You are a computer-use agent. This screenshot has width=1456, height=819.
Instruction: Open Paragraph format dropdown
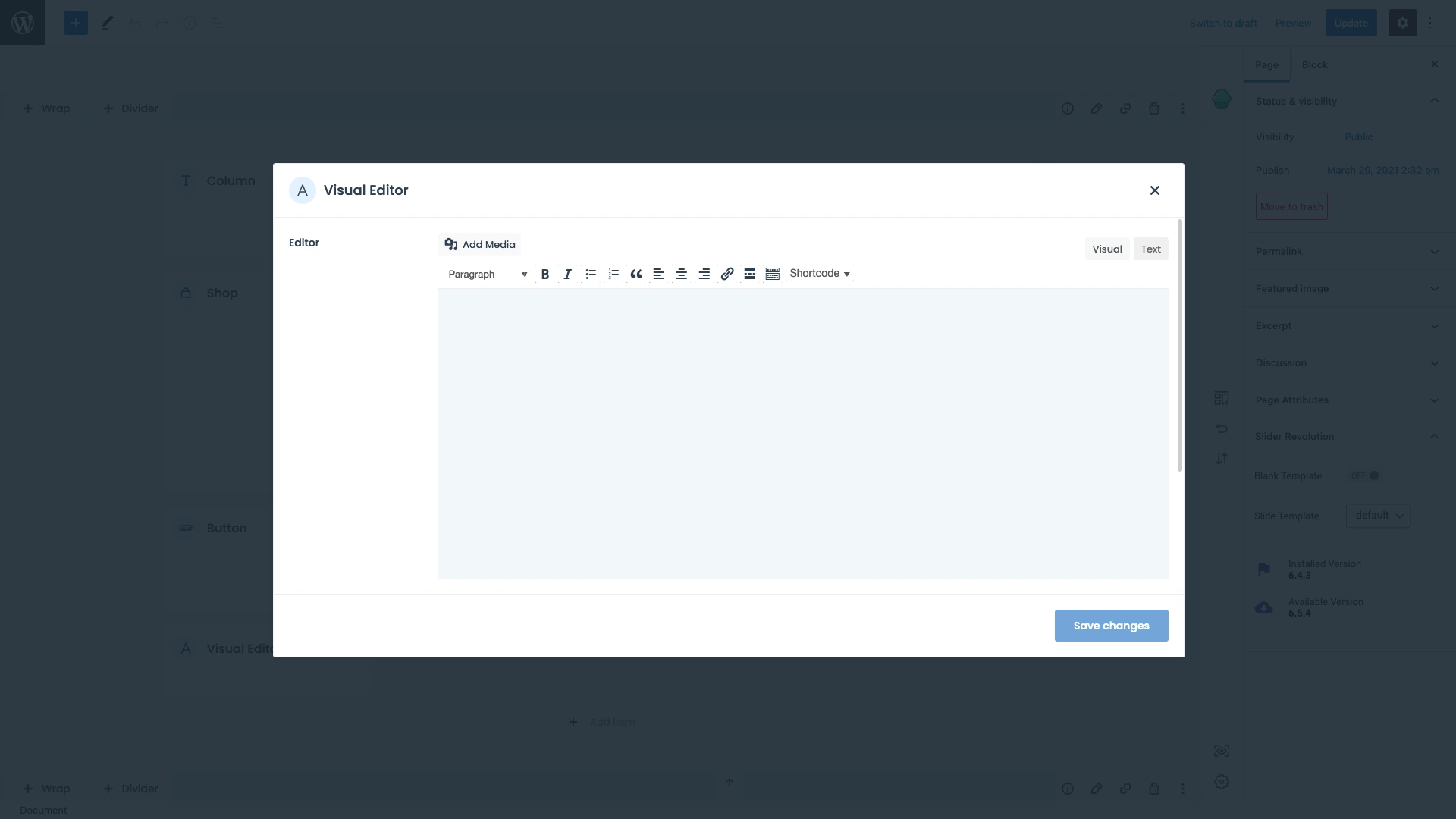point(487,274)
